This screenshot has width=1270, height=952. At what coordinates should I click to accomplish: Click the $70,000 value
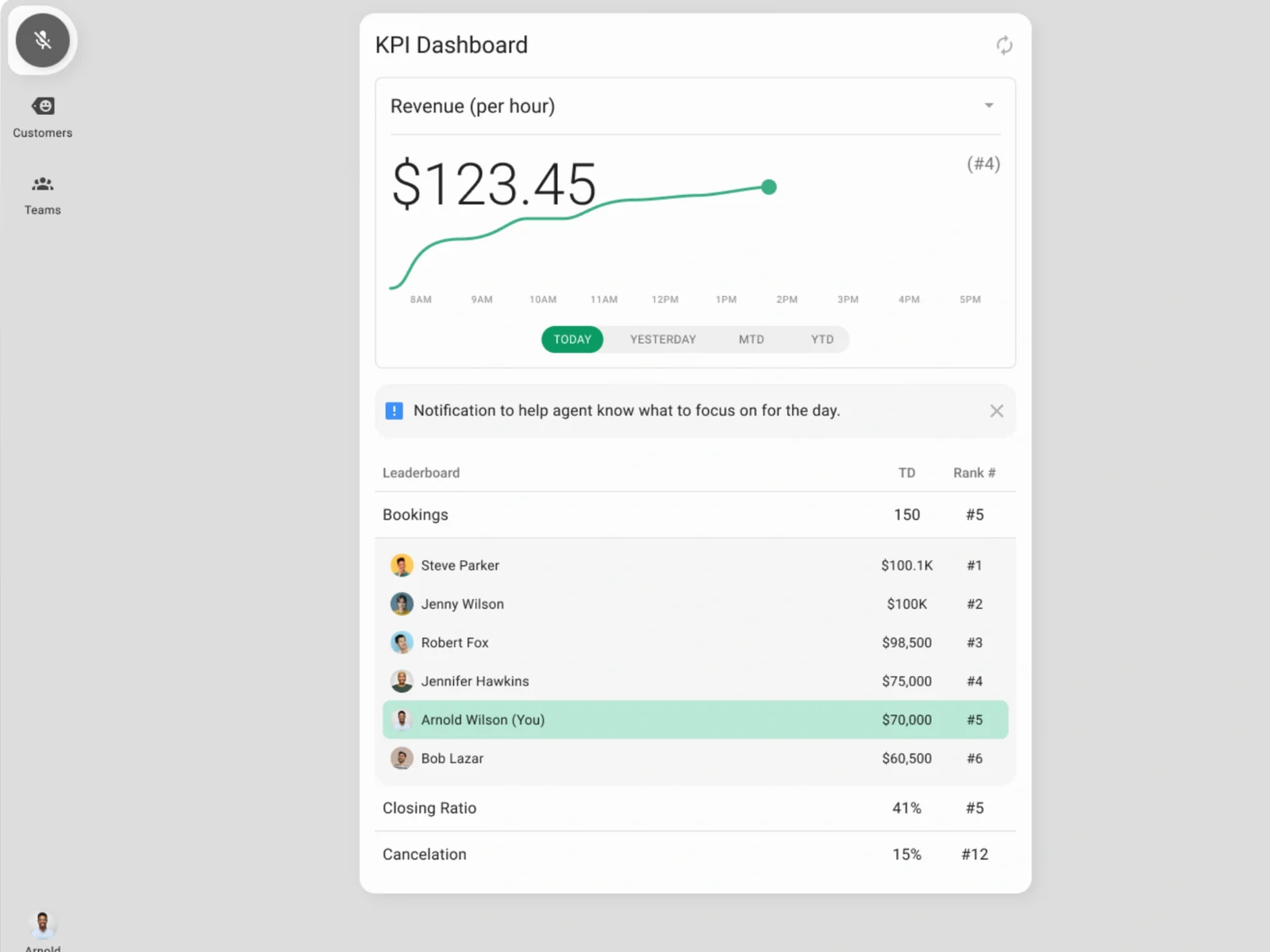(906, 720)
